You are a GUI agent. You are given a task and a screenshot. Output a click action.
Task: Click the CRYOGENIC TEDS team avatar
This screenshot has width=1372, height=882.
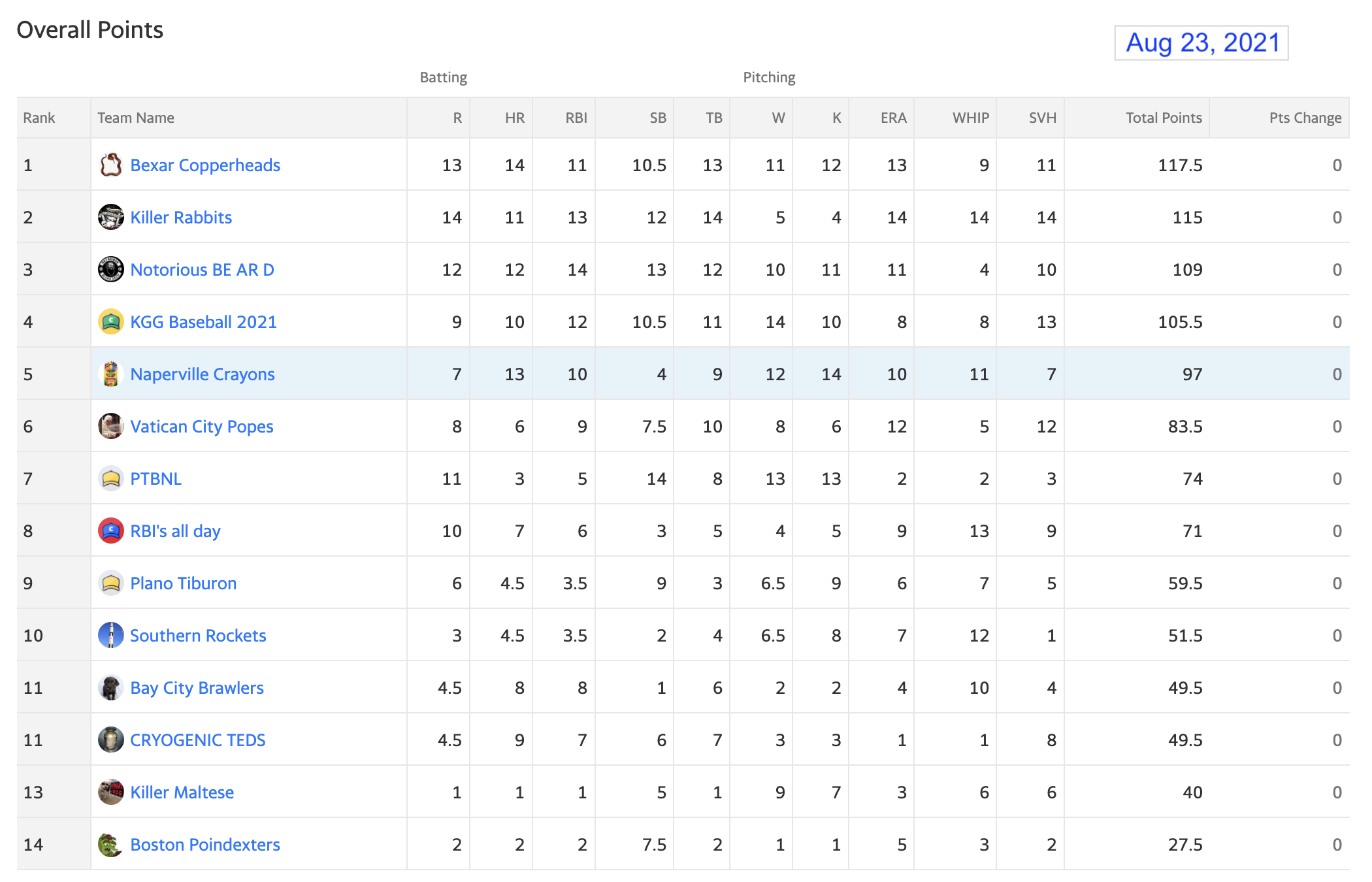click(110, 740)
